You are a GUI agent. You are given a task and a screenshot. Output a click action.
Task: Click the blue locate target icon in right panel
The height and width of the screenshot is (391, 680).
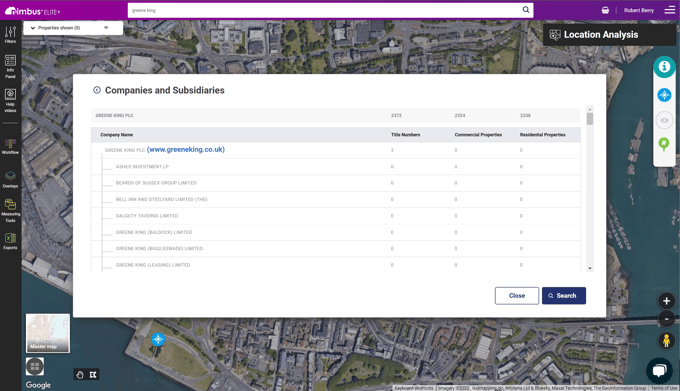pyautogui.click(x=664, y=95)
